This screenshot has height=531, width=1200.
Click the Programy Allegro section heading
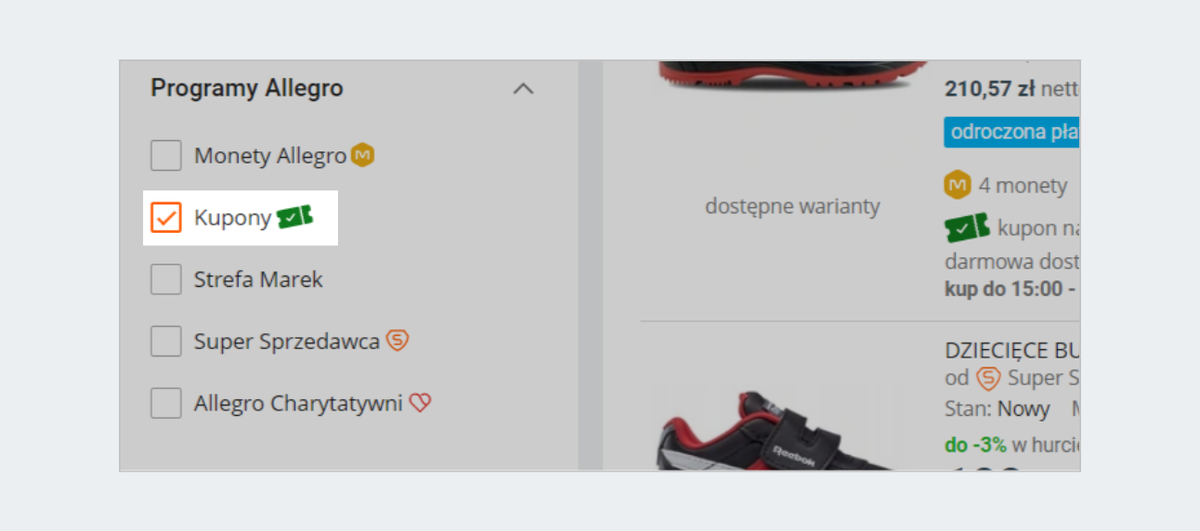[247, 88]
